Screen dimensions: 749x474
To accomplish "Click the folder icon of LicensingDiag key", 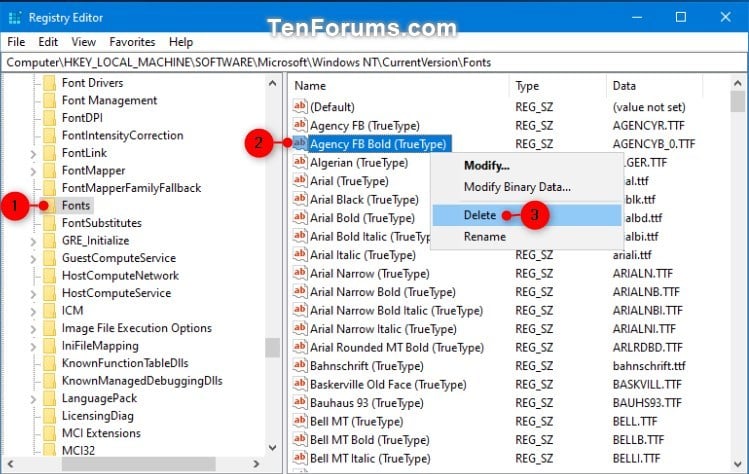I will pyautogui.click(x=49, y=416).
